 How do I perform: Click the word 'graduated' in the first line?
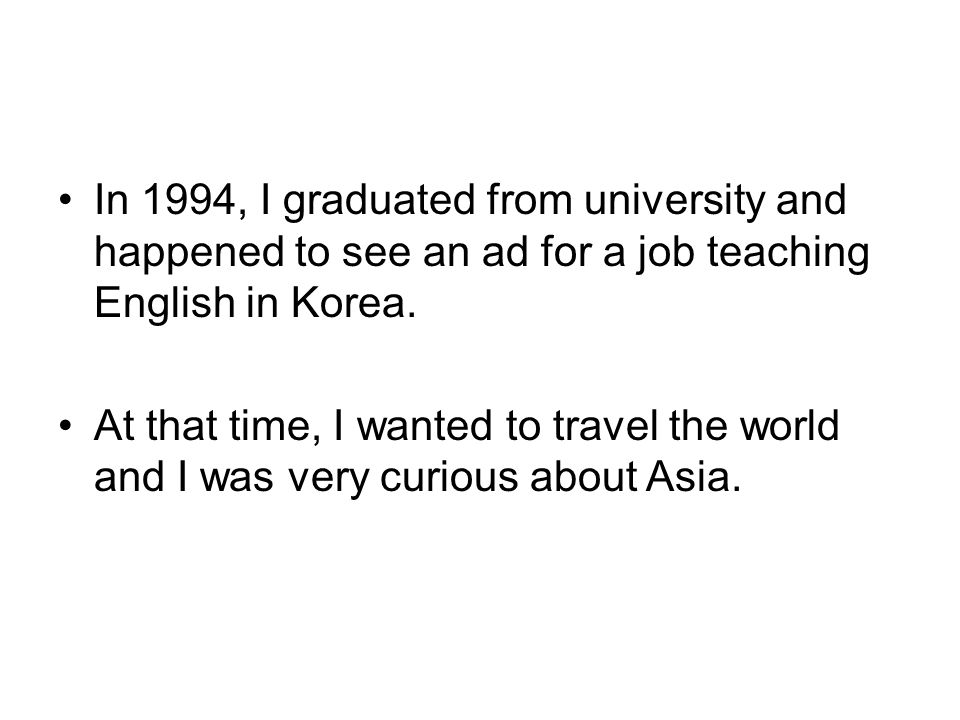(x=378, y=203)
